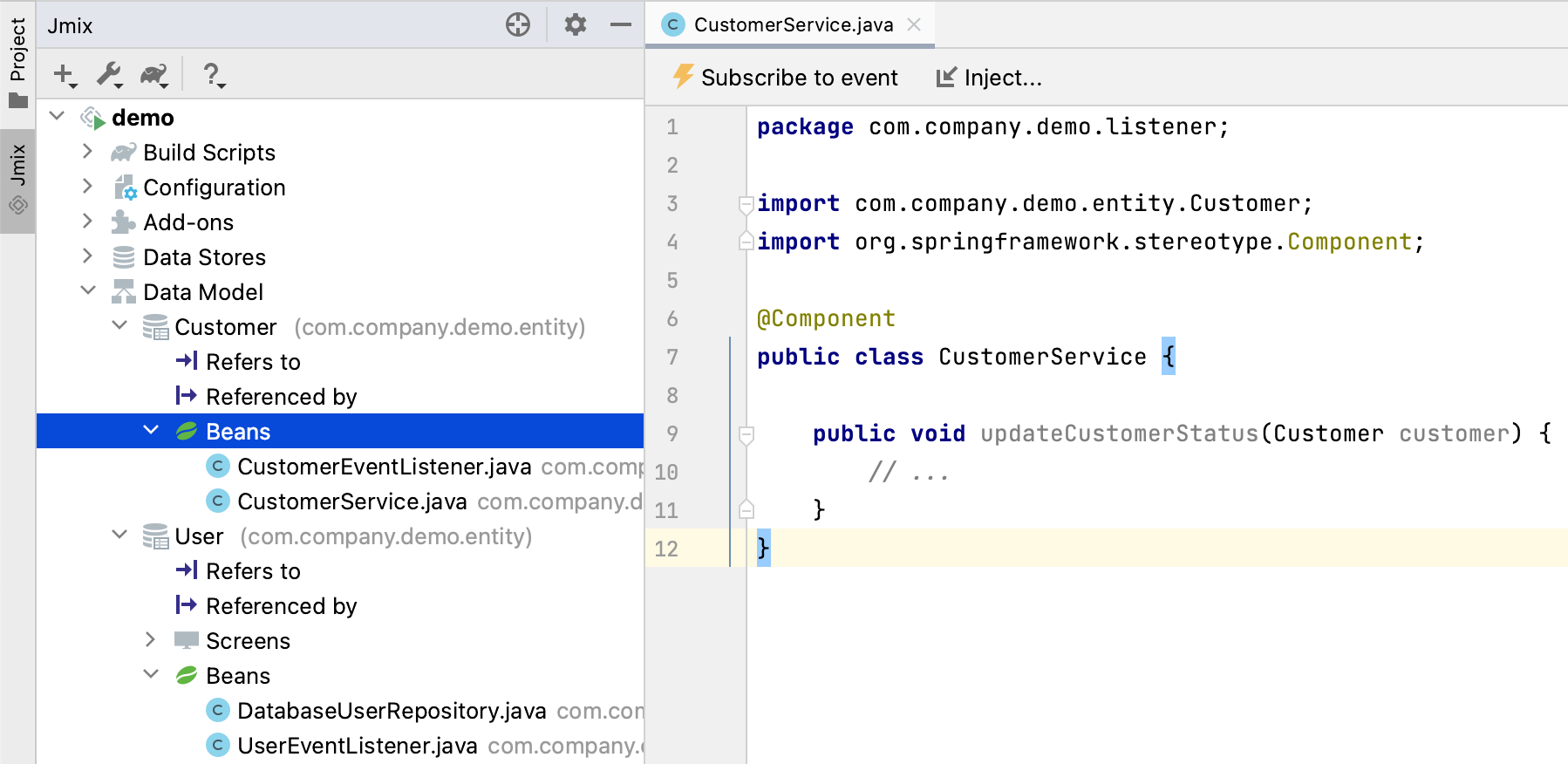
Task: Click Subscribe to event action
Action: coord(785,78)
